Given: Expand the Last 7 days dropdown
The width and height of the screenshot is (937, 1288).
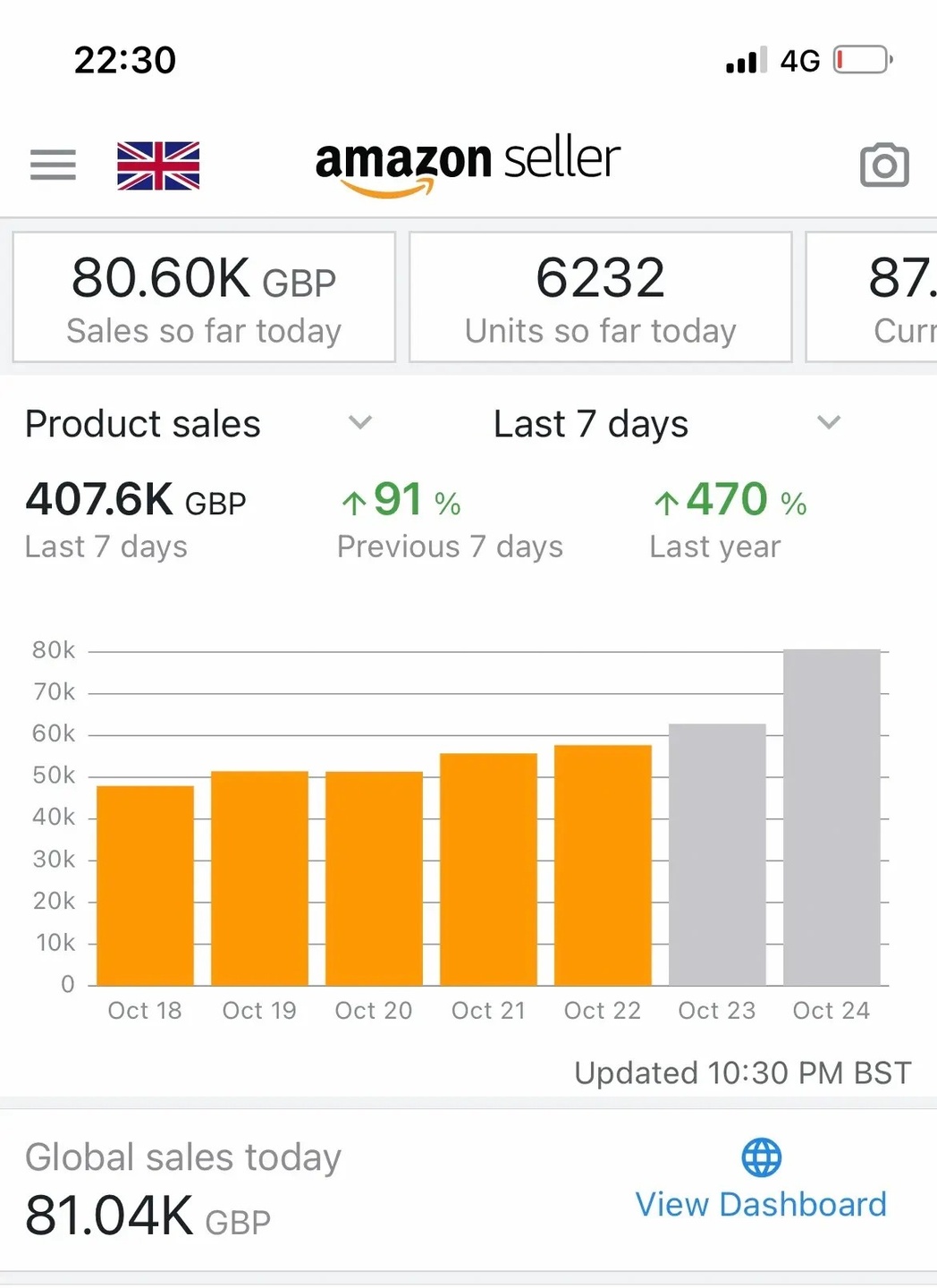Looking at the screenshot, I should (829, 422).
